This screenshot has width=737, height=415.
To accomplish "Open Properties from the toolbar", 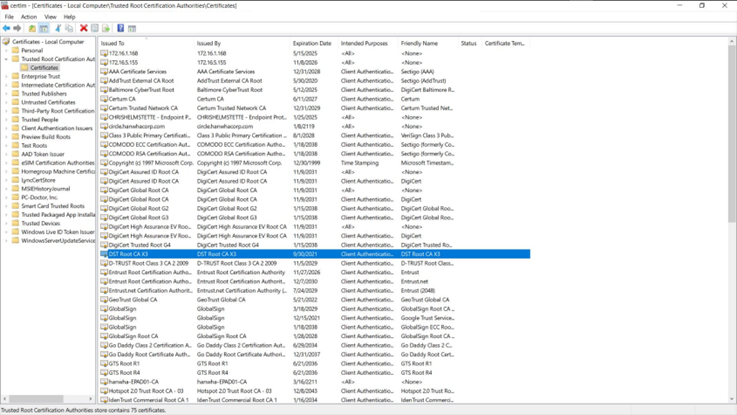I will click(x=95, y=28).
